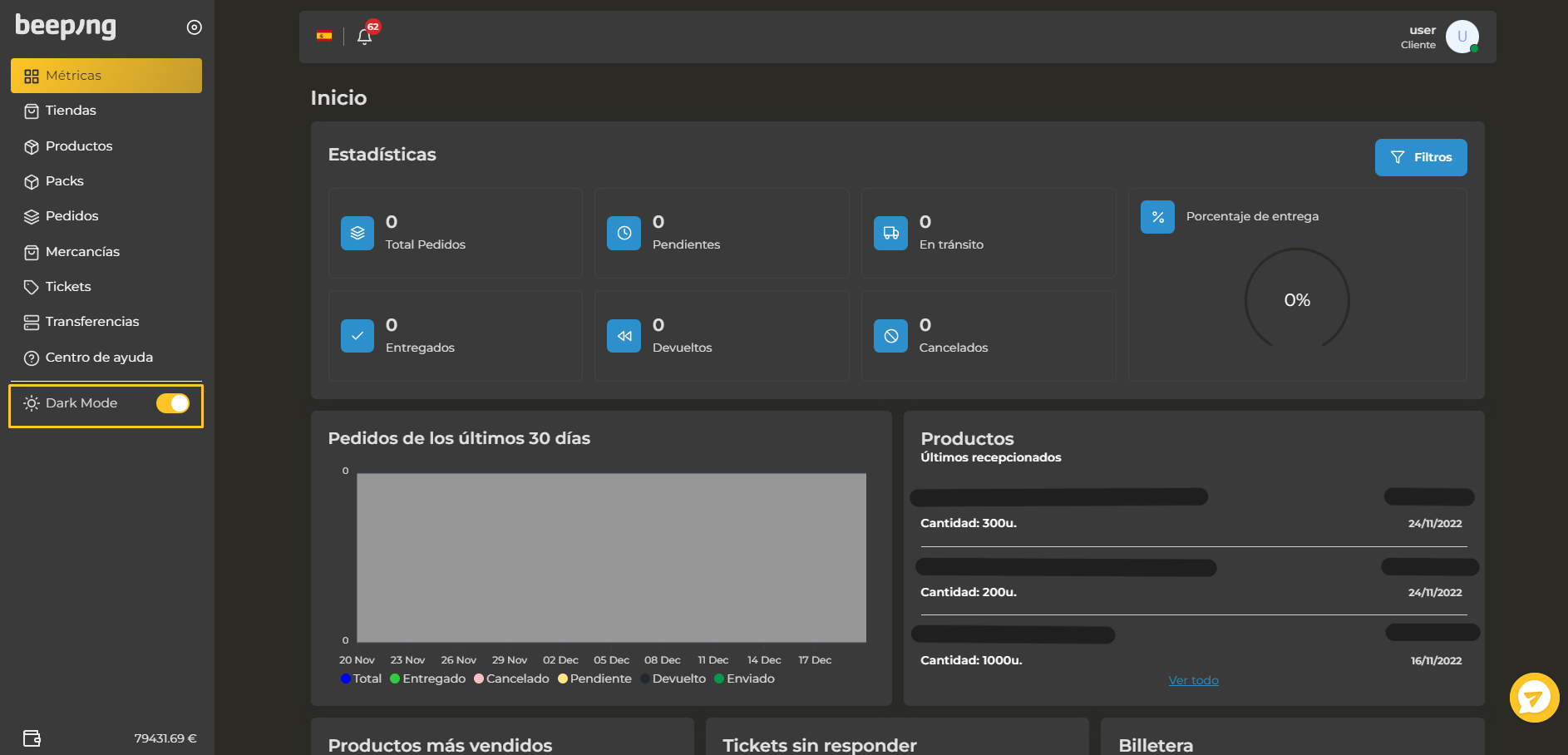This screenshot has width=1568, height=755.
Task: Toggle the Dark Mode switch off
Action: (173, 403)
